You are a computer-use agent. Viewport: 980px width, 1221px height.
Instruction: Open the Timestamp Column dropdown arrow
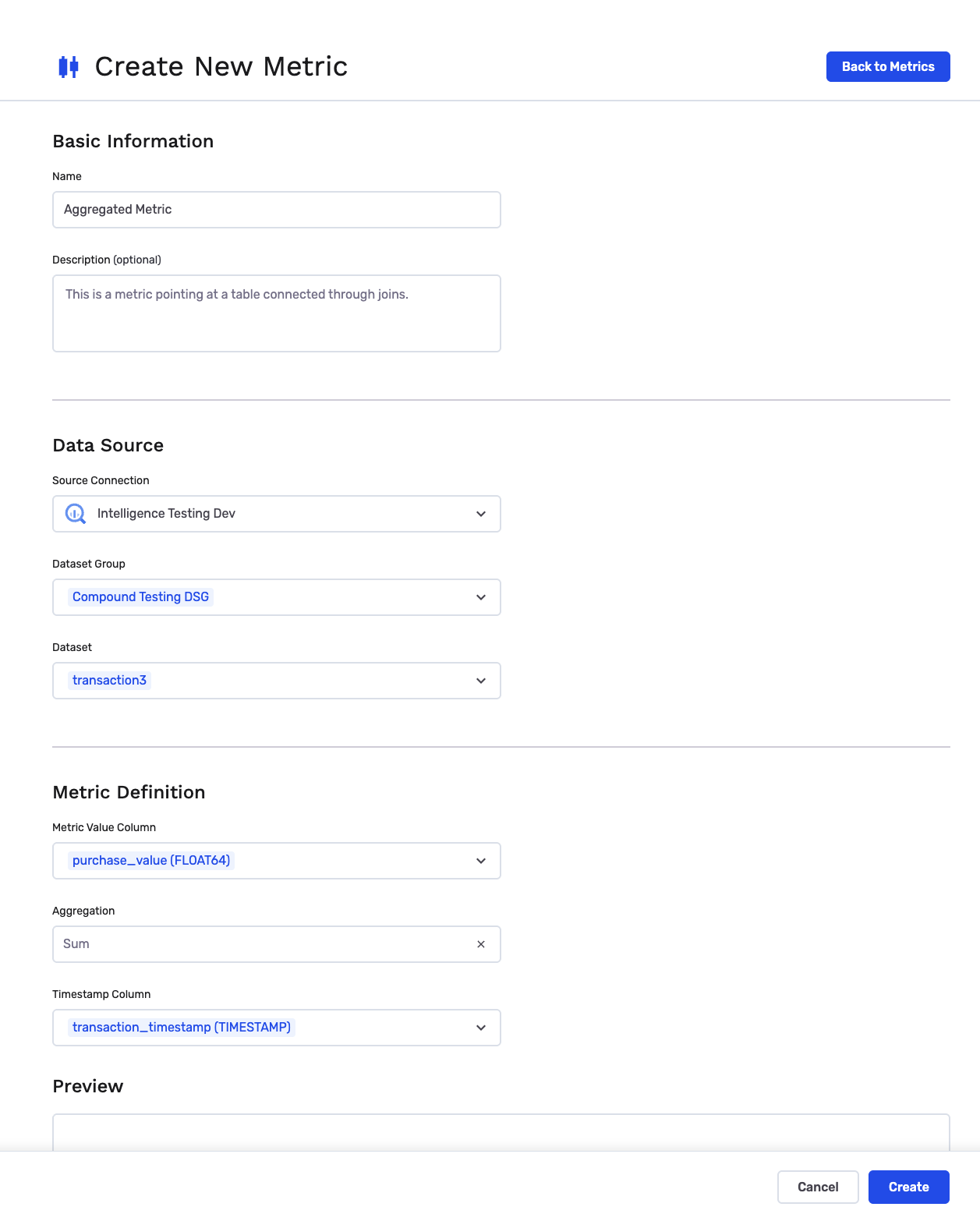(481, 1028)
